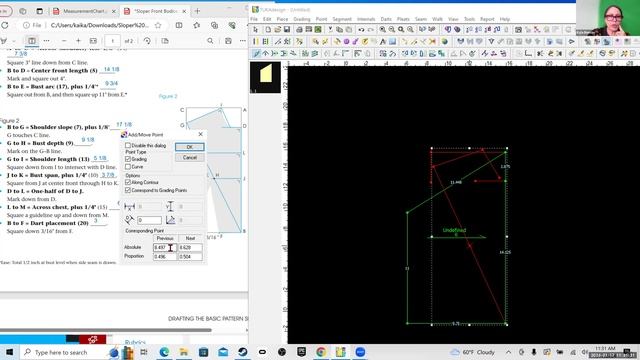Toggle the Grading point type checkbox
The height and width of the screenshot is (360, 640).
click(x=128, y=159)
